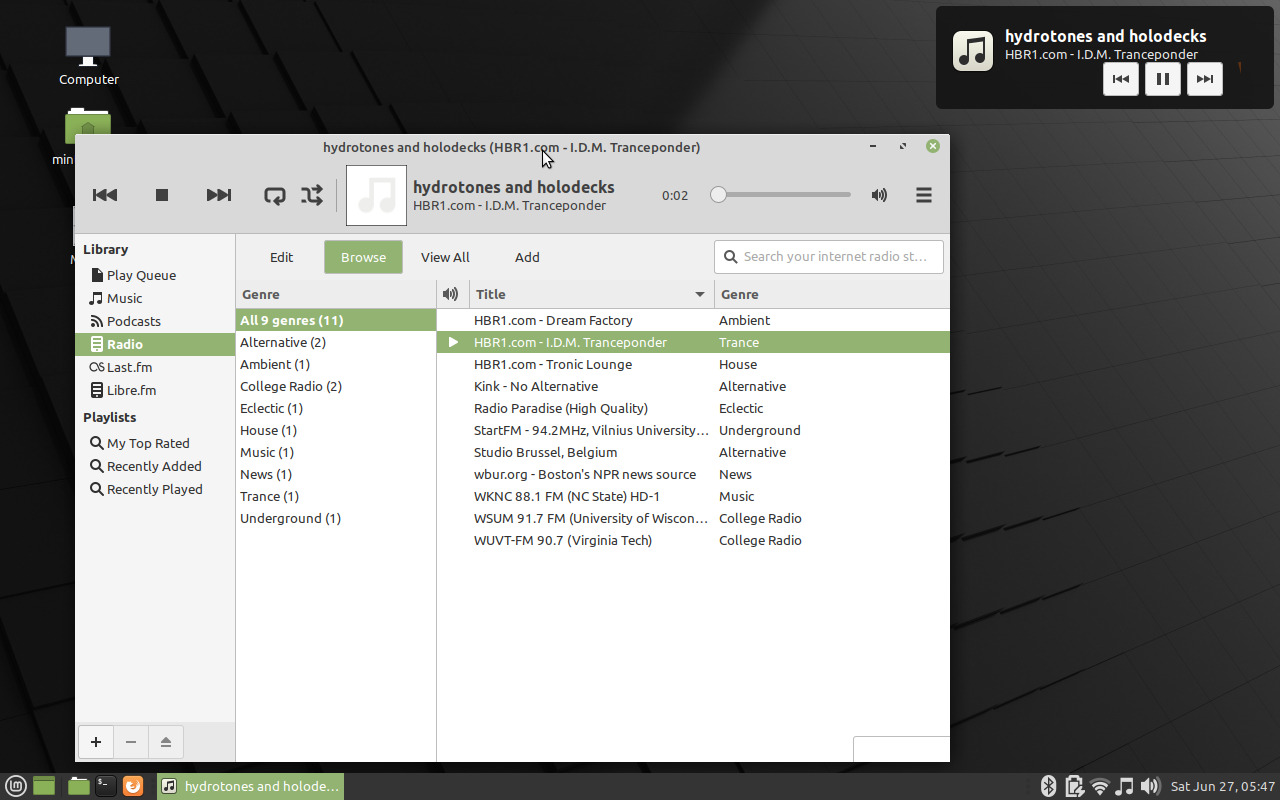Select All 9 genres (11) filter
Screen dimensions: 1280x800
coord(336,320)
